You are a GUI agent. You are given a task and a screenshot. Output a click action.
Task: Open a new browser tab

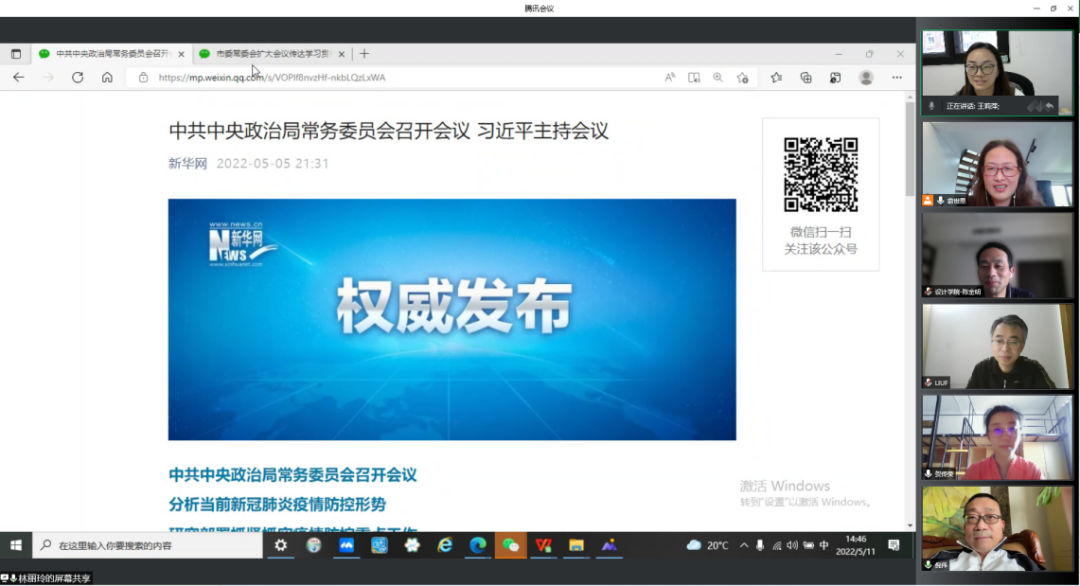tap(364, 54)
